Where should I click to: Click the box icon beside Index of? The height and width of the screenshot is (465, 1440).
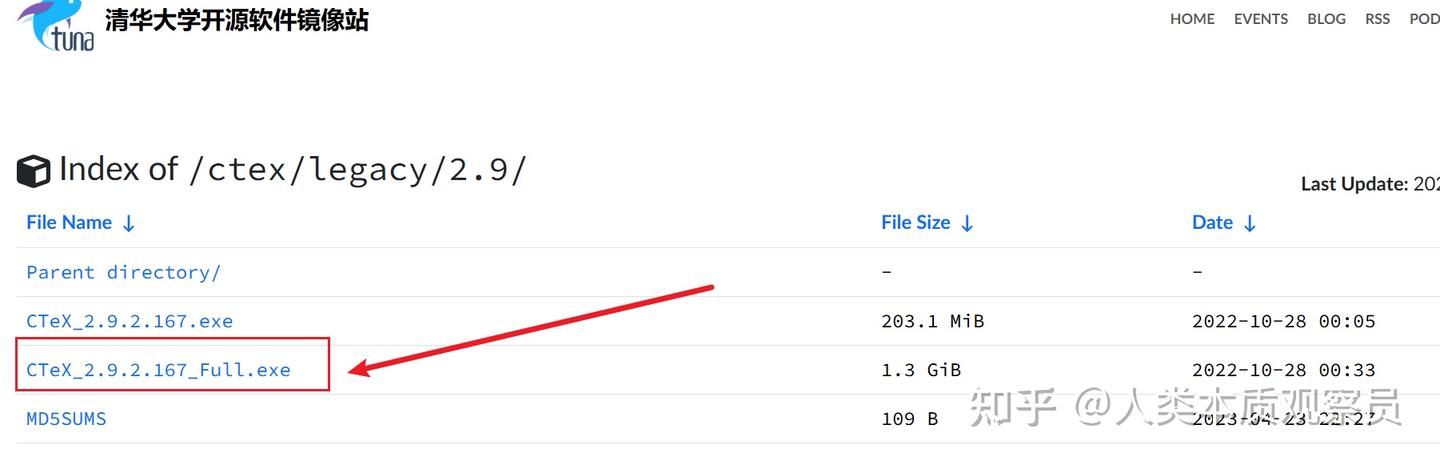coord(34,171)
